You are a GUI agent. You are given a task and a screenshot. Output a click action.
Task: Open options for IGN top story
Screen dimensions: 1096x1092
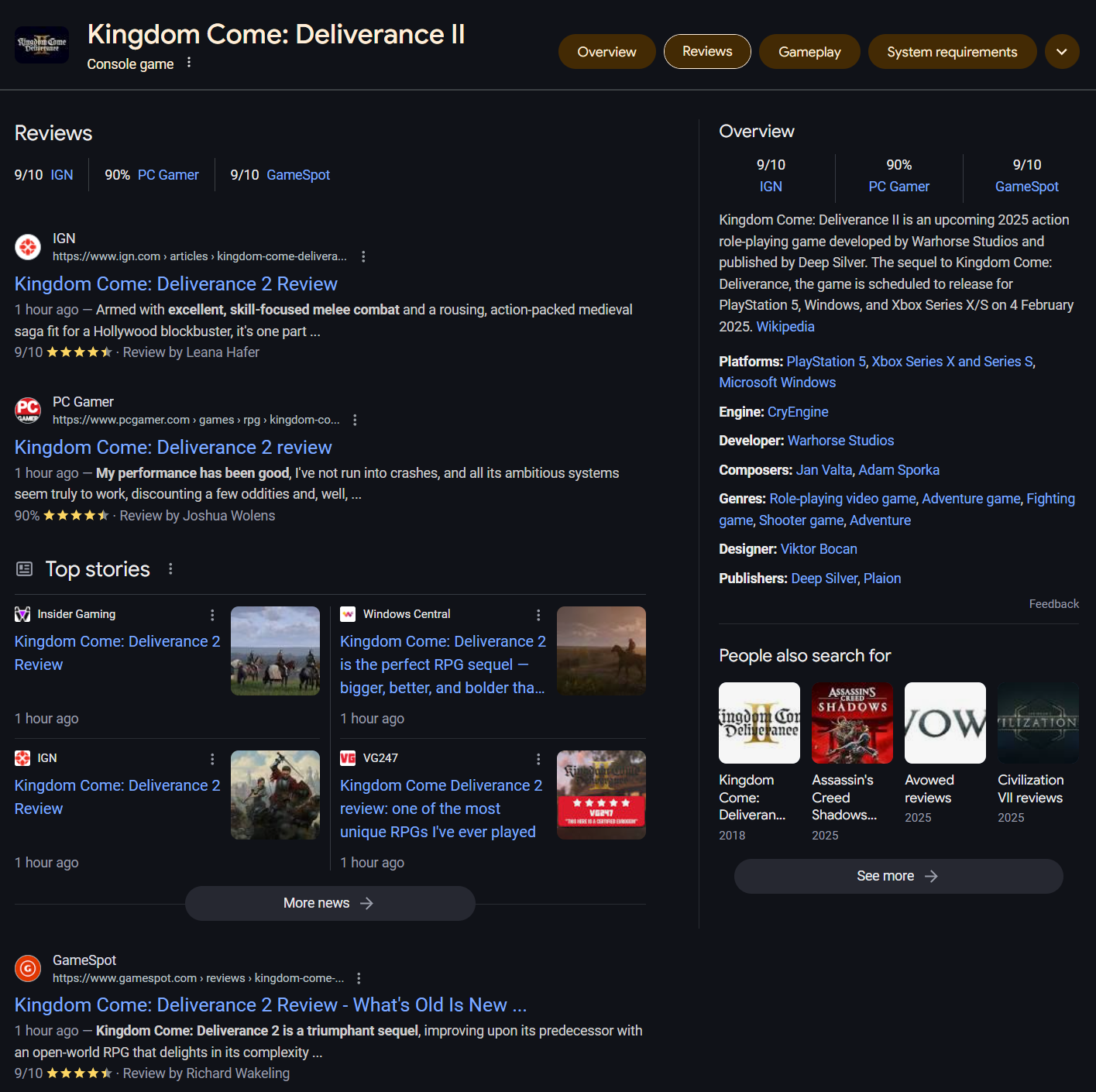coord(212,759)
